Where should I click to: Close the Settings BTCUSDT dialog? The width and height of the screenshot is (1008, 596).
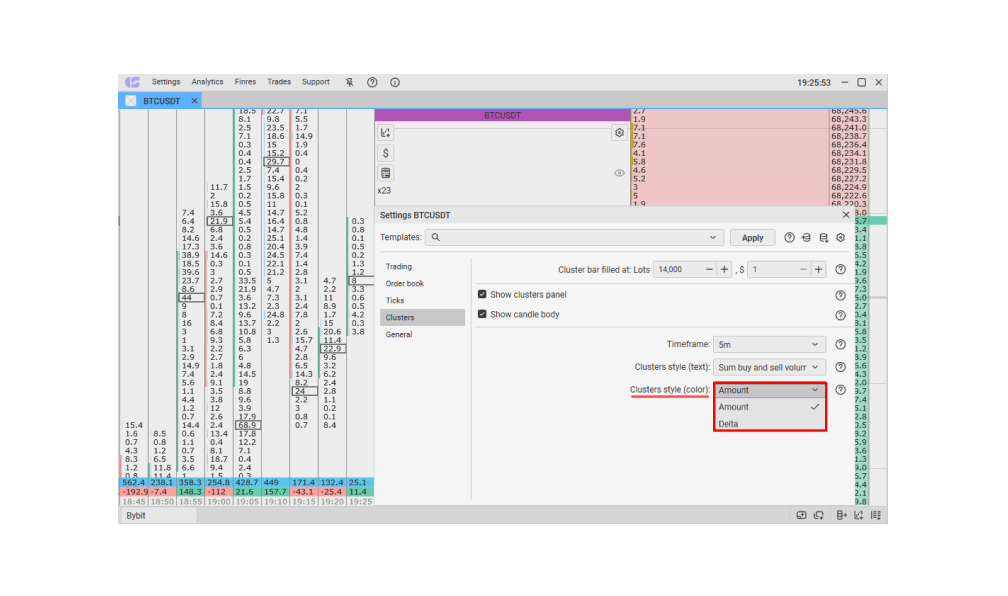[846, 215]
